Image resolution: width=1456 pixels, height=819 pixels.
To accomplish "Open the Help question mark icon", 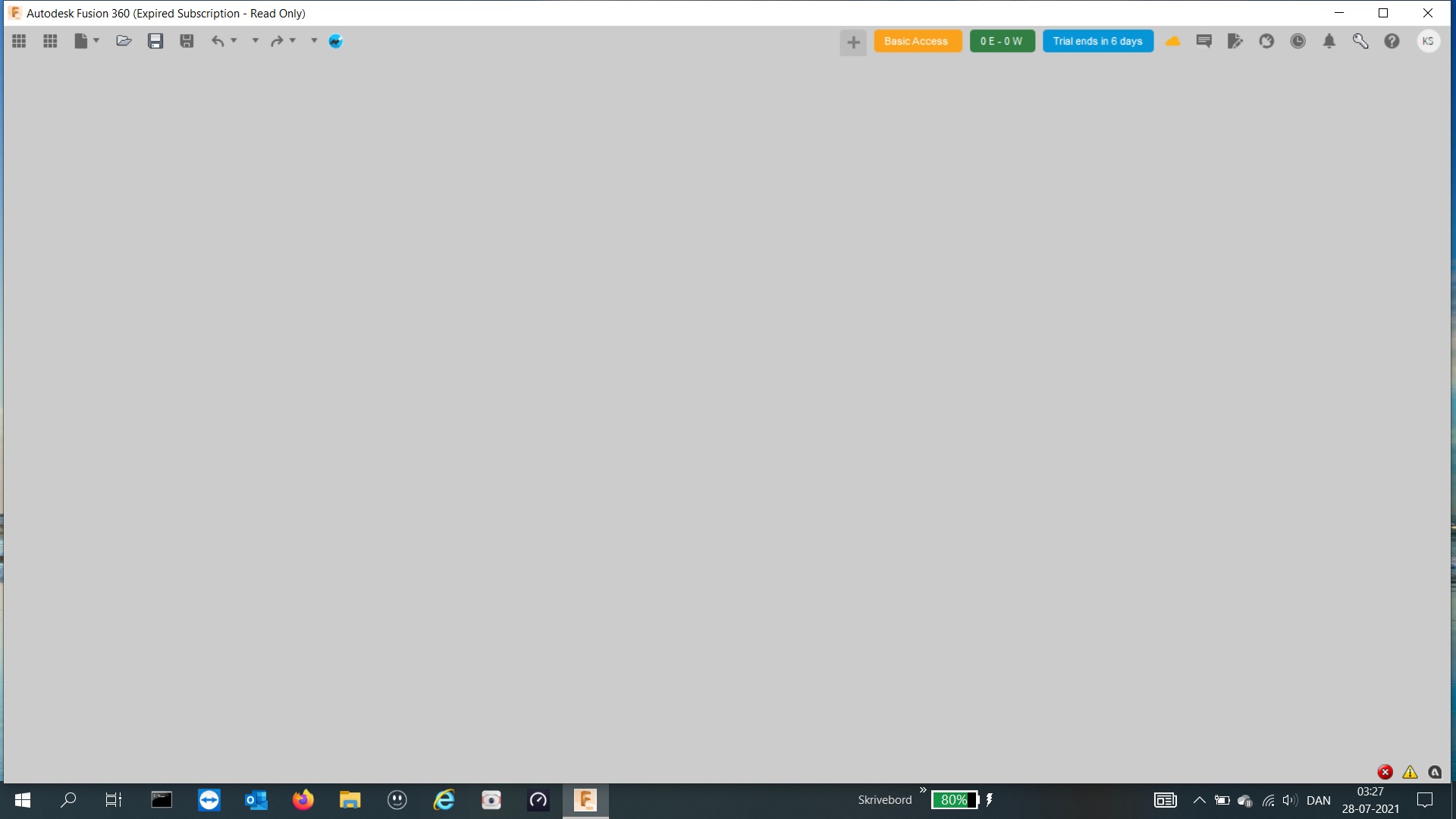I will click(x=1392, y=41).
